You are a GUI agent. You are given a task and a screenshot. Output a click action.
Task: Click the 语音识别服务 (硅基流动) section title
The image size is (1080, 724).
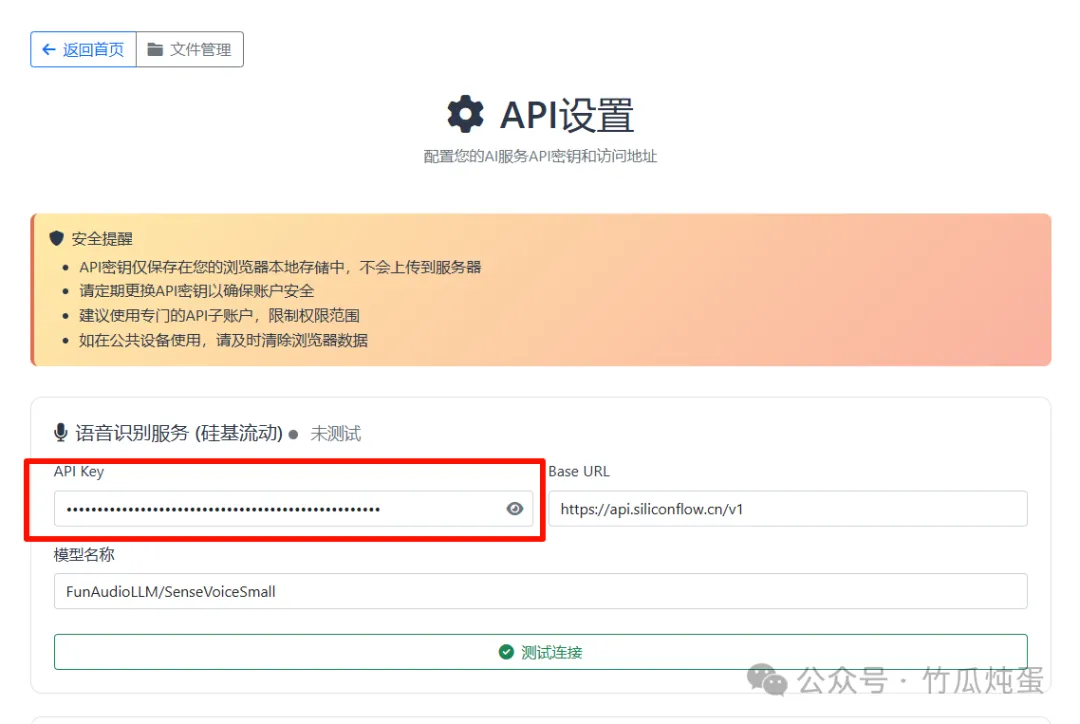click(x=179, y=433)
